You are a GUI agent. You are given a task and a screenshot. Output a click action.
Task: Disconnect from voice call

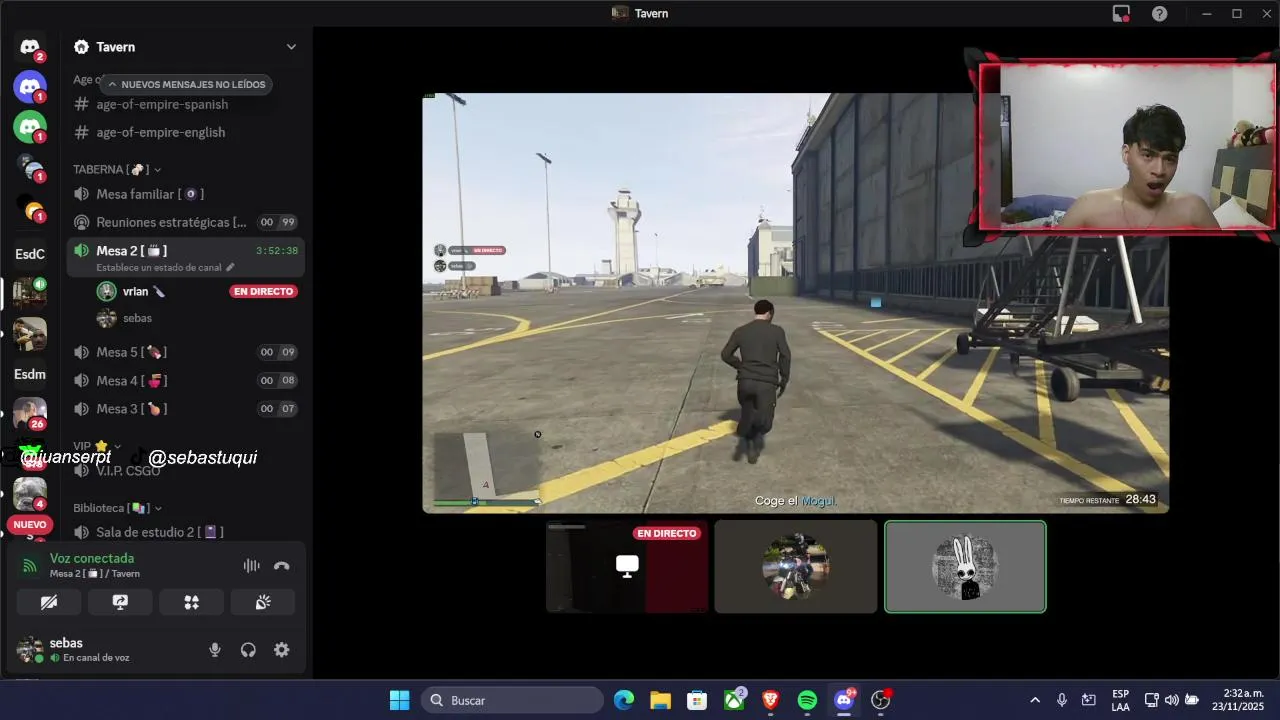tap(282, 566)
